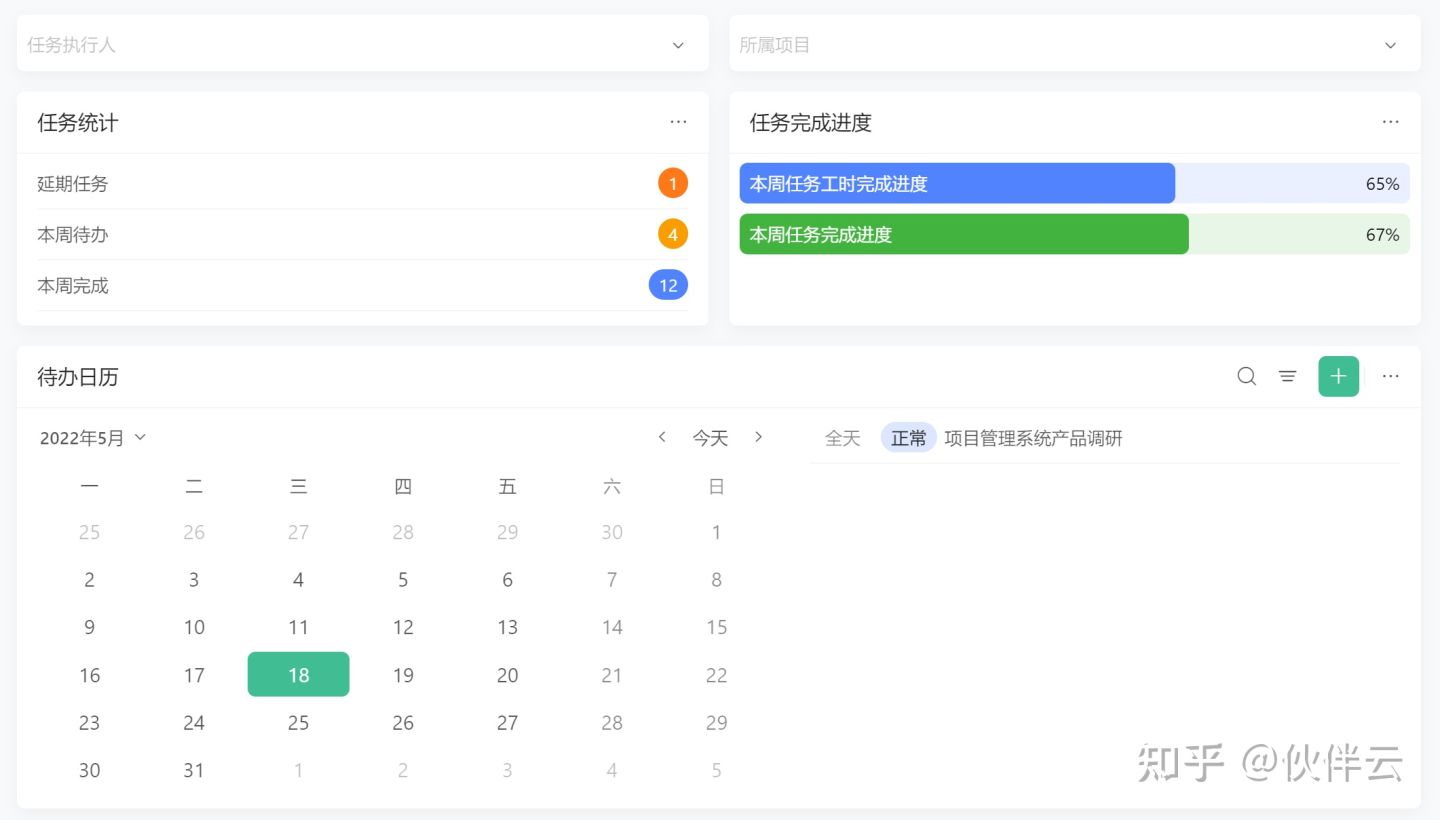Open the 2022年5月 month selector
Screen dimensions: 1440x820
pyautogui.click(x=92, y=438)
